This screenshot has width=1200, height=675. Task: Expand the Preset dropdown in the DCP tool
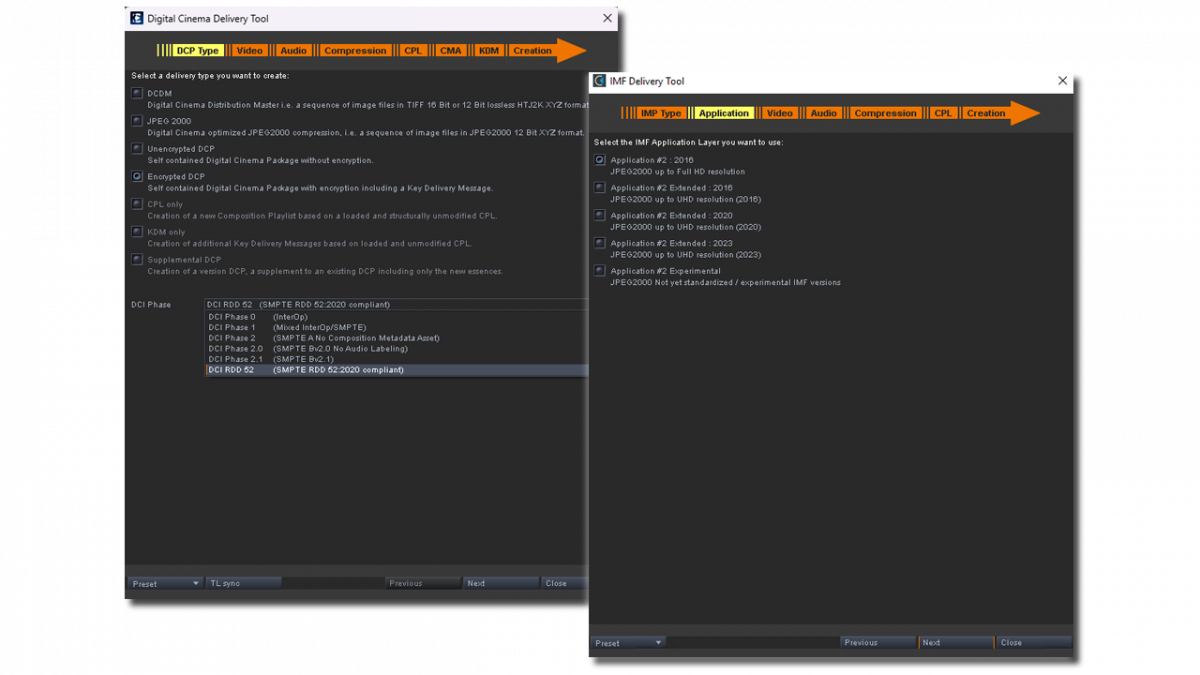coord(165,583)
